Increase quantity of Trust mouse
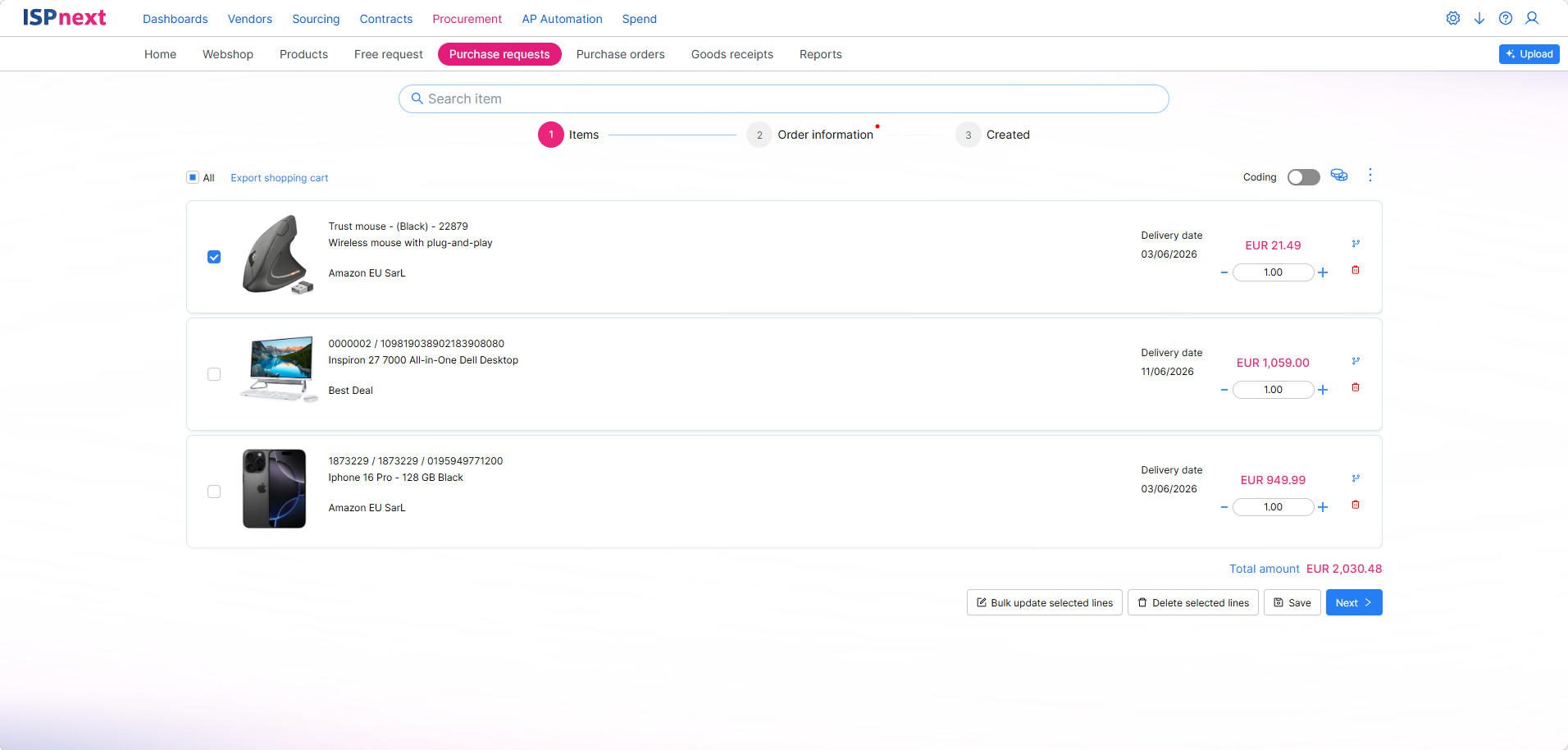Viewport: 1568px width, 750px height. pyautogui.click(x=1323, y=272)
